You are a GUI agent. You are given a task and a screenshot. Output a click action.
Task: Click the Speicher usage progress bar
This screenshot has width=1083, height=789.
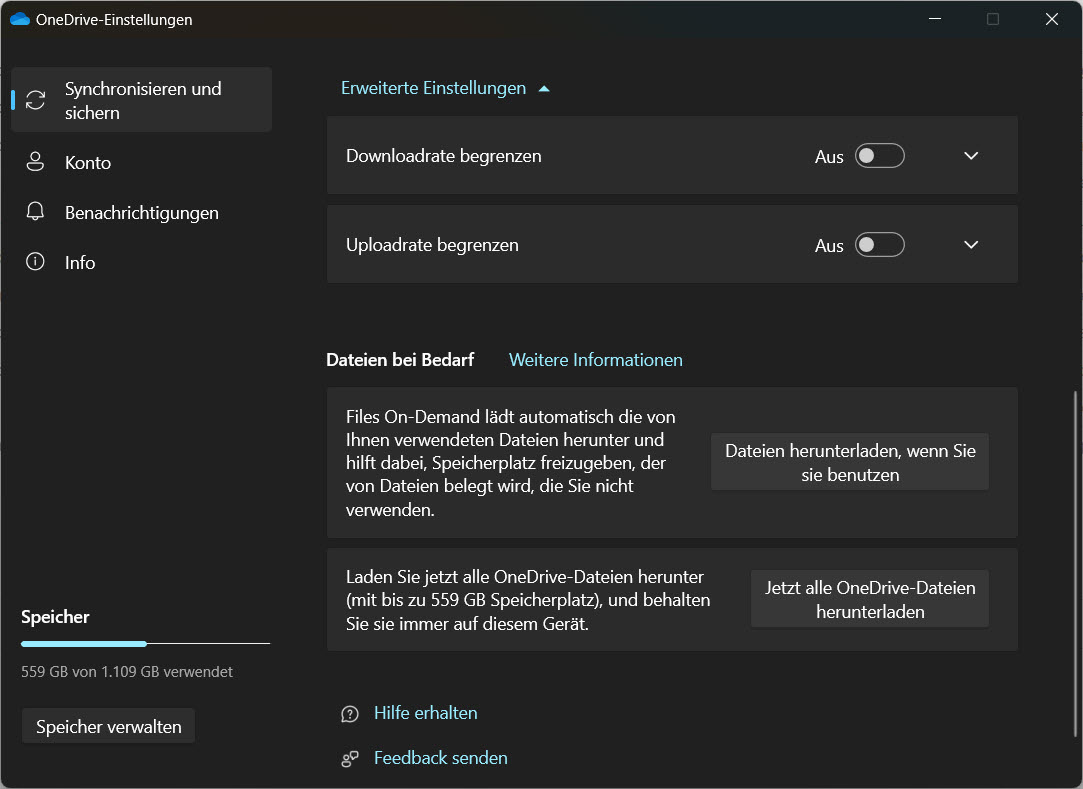[x=145, y=643]
